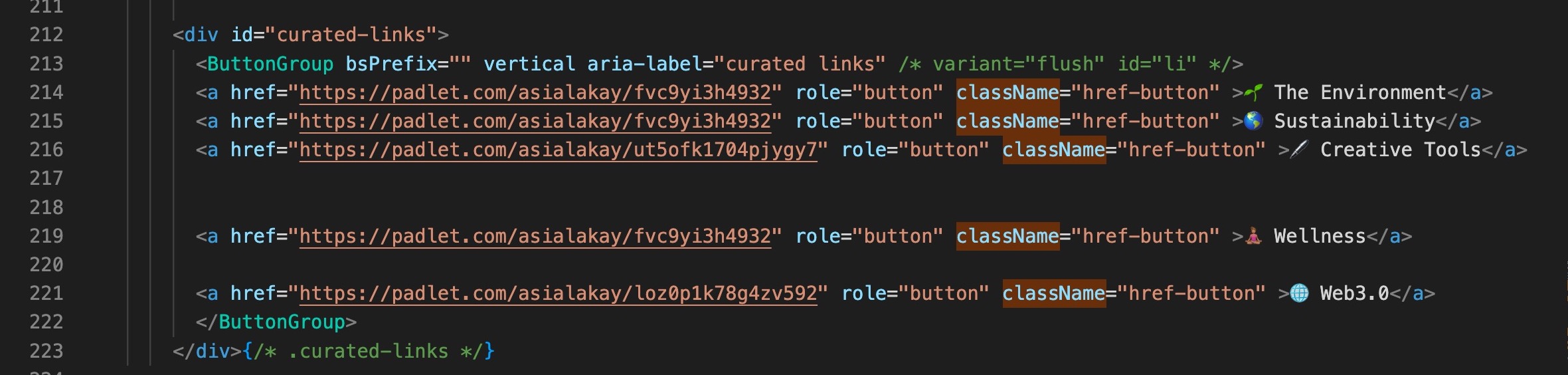Image resolution: width=1568 pixels, height=375 pixels.
Task: Click the meditating person emoji before Wellness
Action: coord(1254,236)
